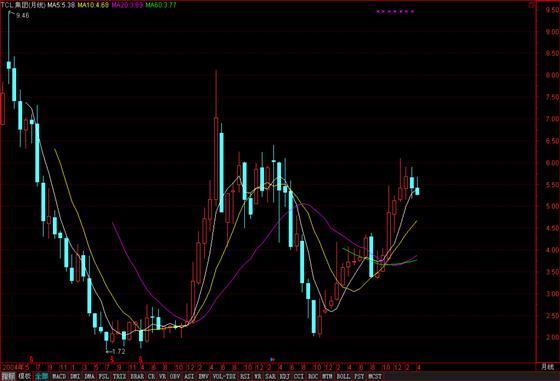Show the VOL-TDX volume indicator
Screen dimensions: 560x381
(x=224, y=376)
